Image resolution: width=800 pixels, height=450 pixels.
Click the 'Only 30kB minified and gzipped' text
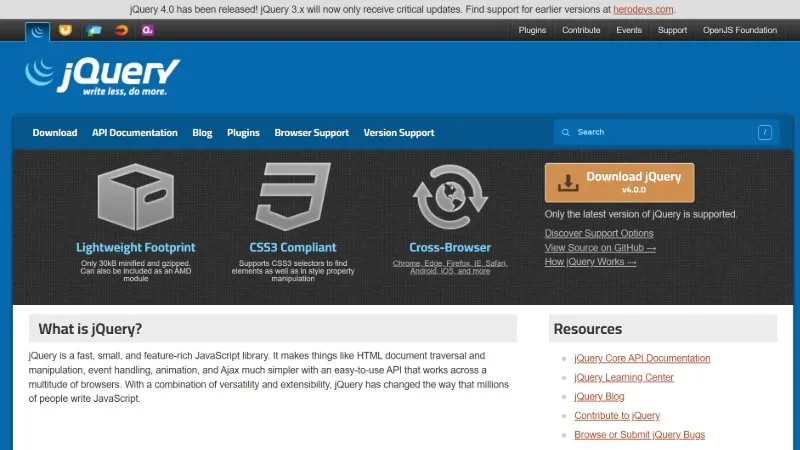tap(136, 271)
